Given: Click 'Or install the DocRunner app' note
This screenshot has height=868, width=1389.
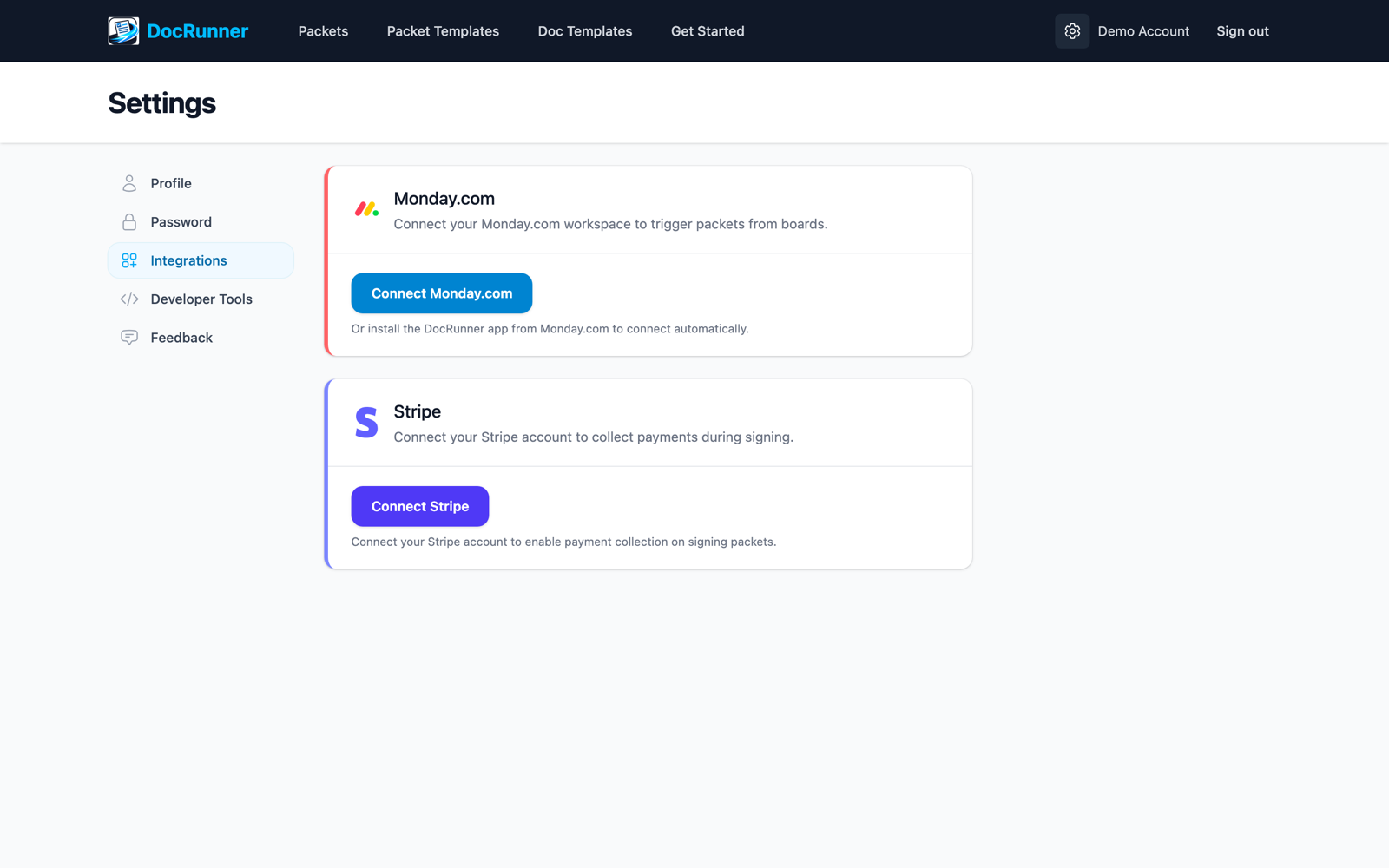Looking at the screenshot, I should coord(550,329).
